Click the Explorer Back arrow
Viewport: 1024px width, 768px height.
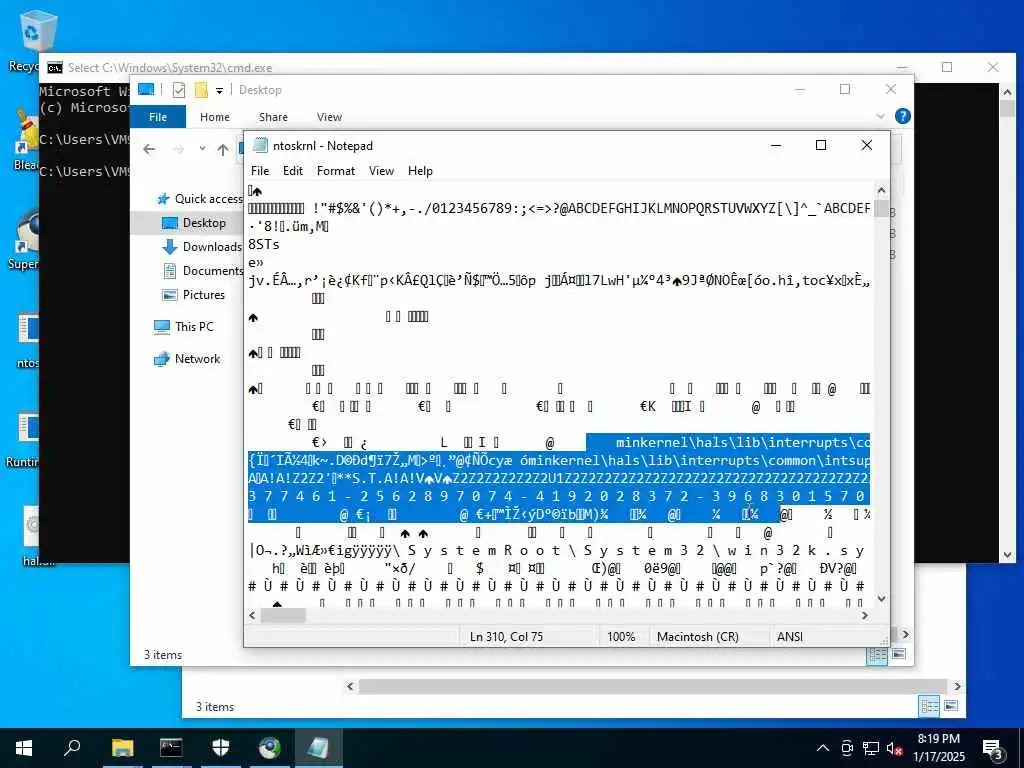coord(149,150)
